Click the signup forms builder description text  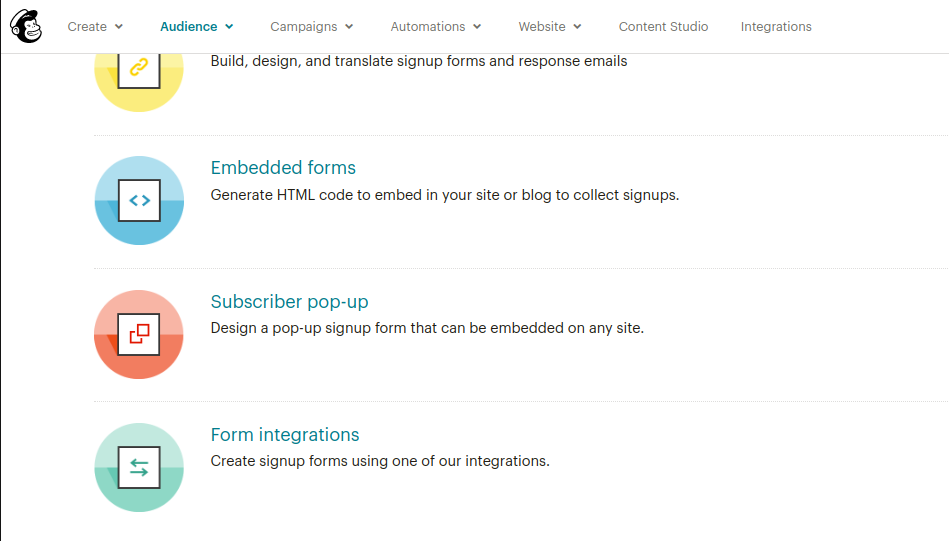tap(419, 61)
